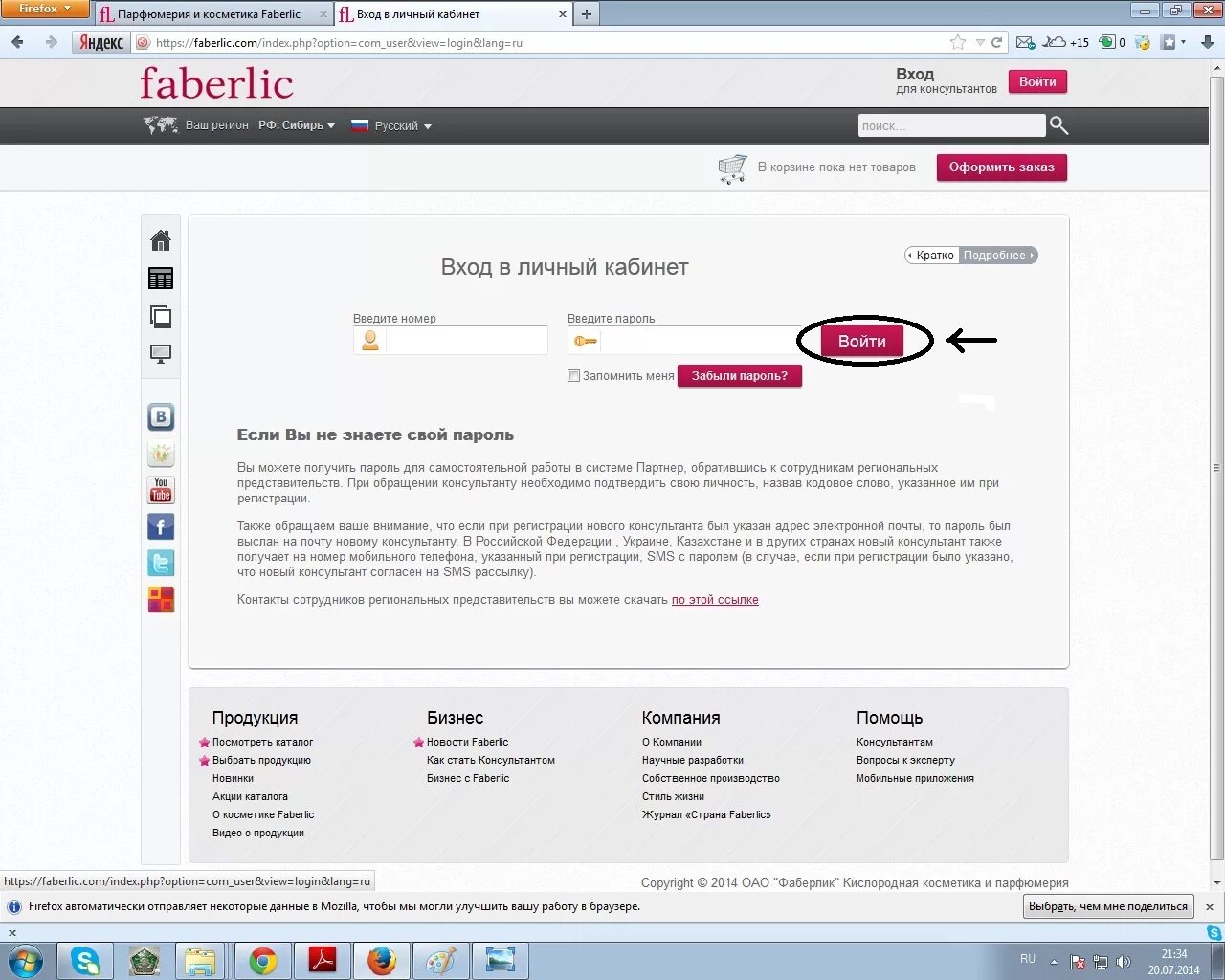Image resolution: width=1225 pixels, height=980 pixels.
Task: Open URL bar history dropdown arrow
Action: tap(980, 42)
